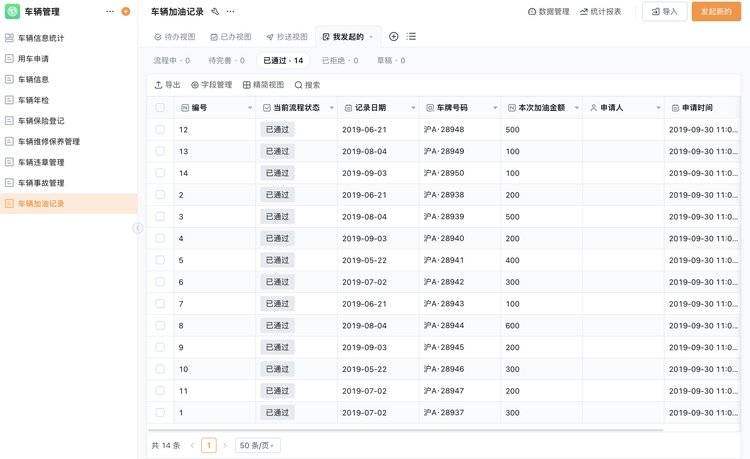Click the 导入 button
Viewport: 750px width, 459px height.
coord(663,12)
